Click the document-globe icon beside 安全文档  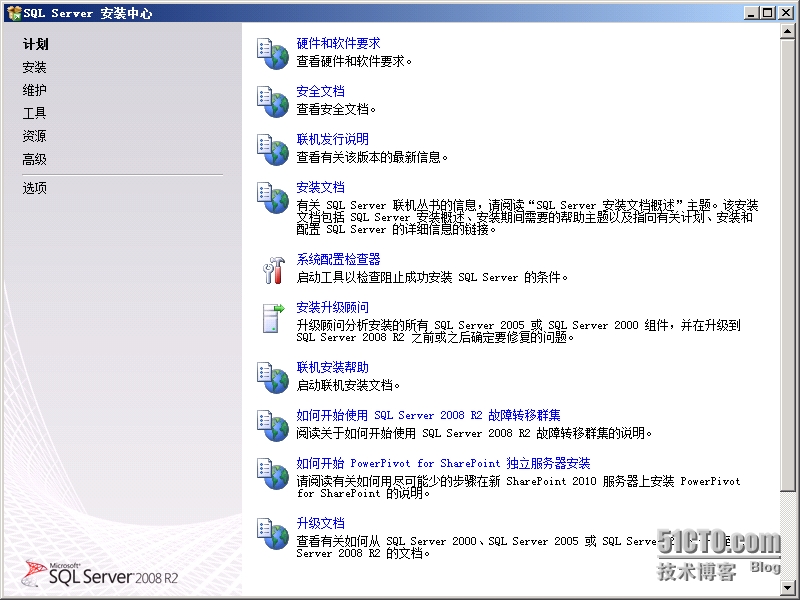pyautogui.click(x=273, y=102)
